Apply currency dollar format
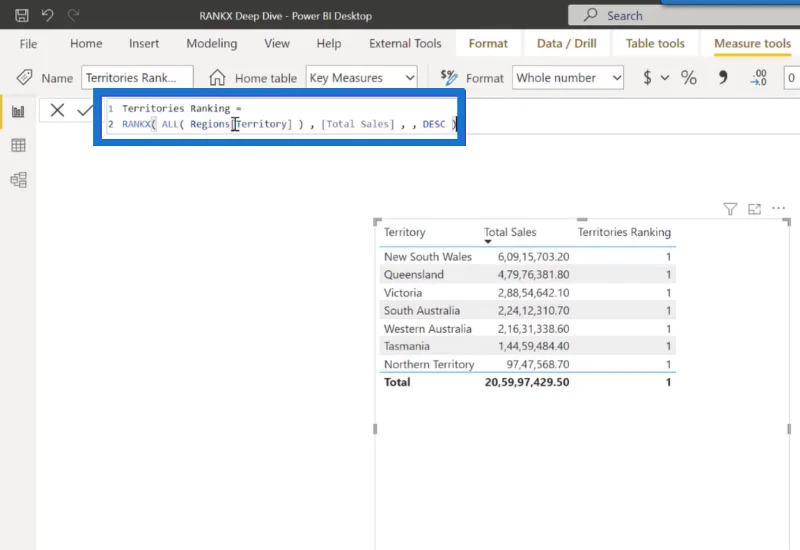The width and height of the screenshot is (800, 550). coord(647,78)
